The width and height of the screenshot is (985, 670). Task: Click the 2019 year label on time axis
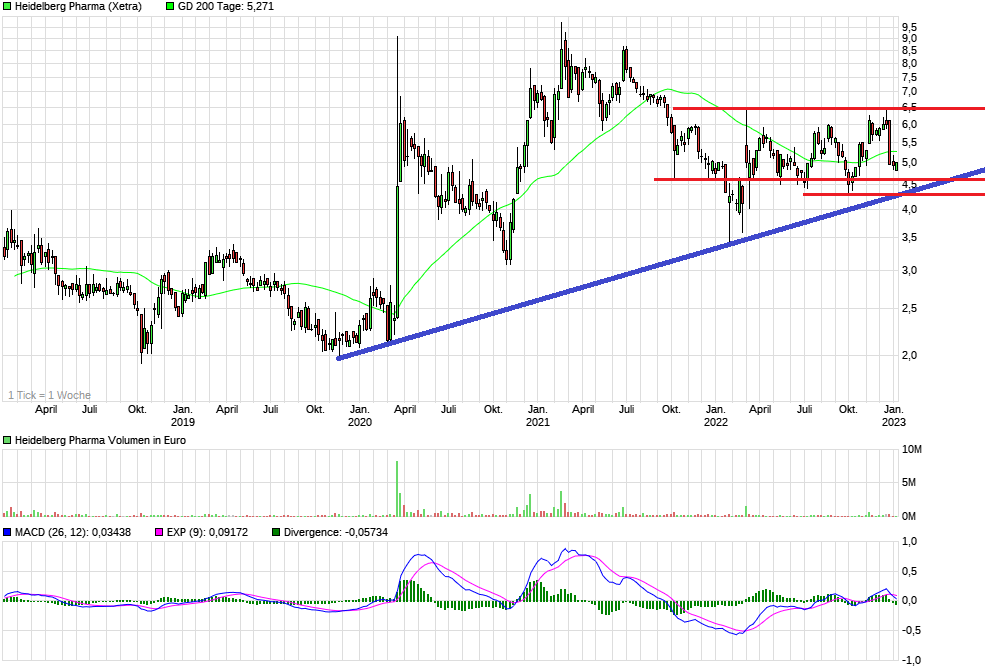click(183, 422)
